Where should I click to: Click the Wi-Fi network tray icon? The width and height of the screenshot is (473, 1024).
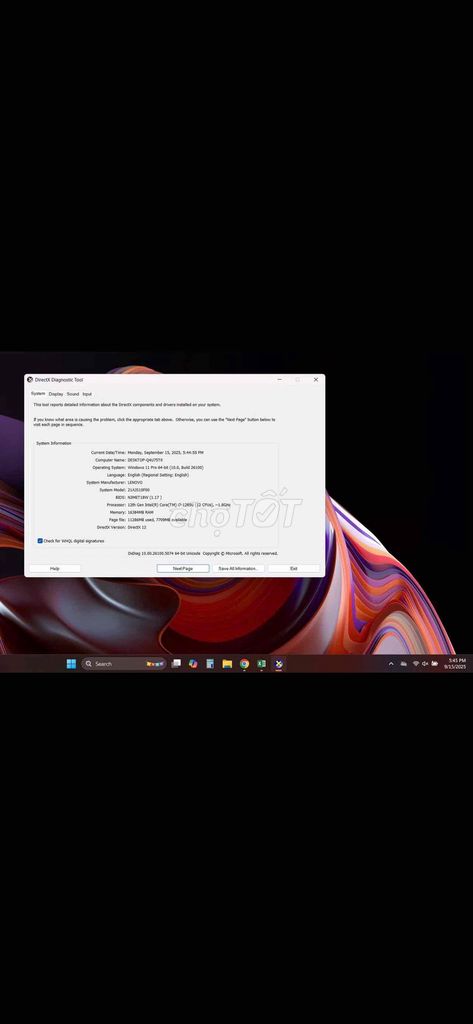coord(416,664)
